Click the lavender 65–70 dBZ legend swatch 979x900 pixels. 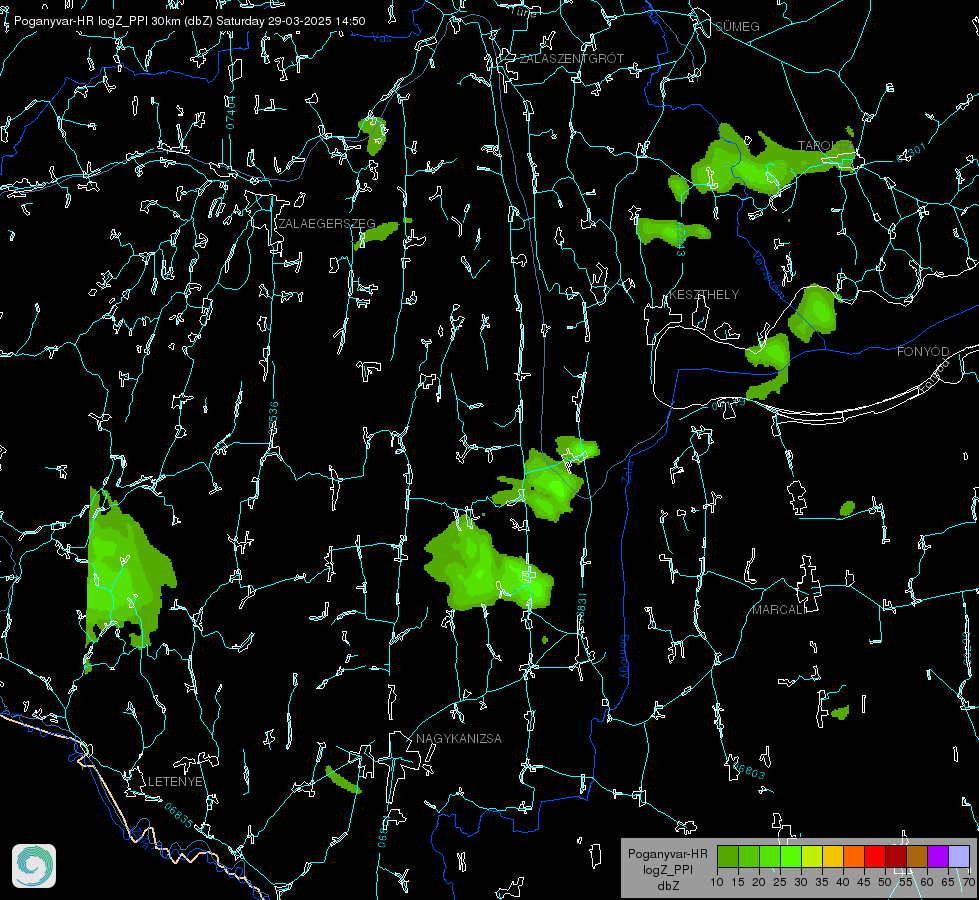click(958, 857)
